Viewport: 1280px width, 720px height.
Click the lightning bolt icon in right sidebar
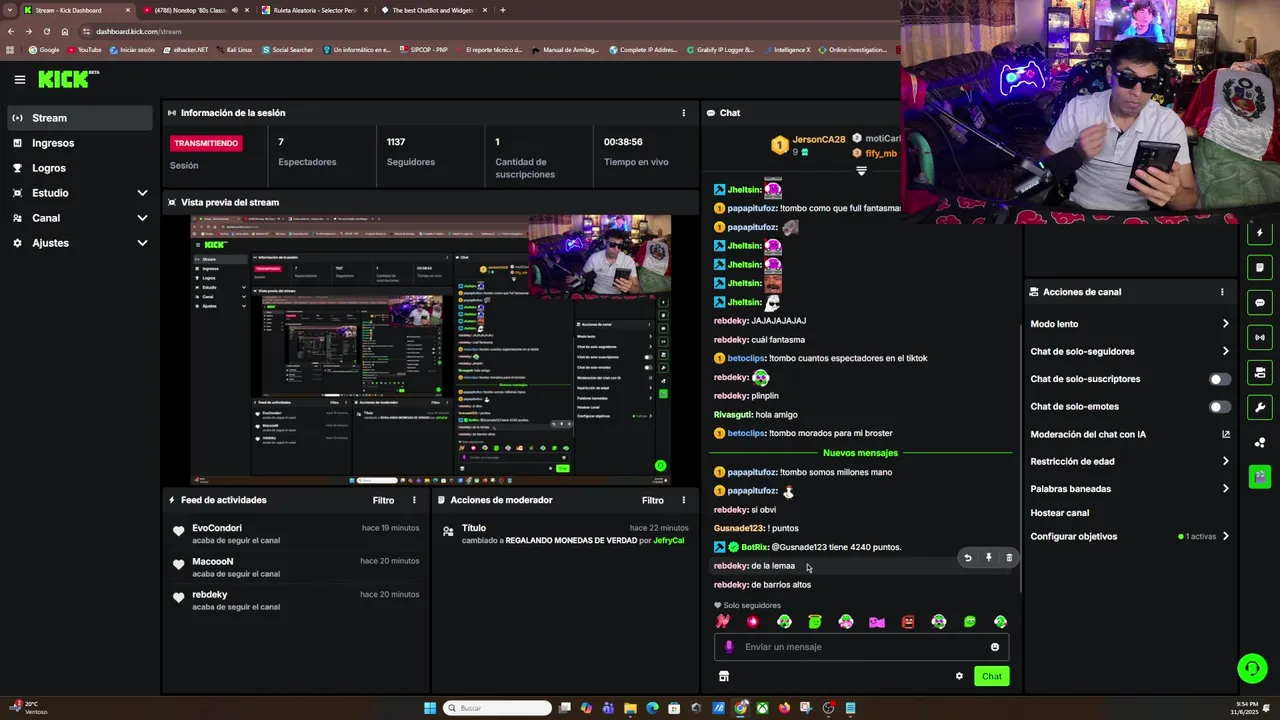(1260, 233)
